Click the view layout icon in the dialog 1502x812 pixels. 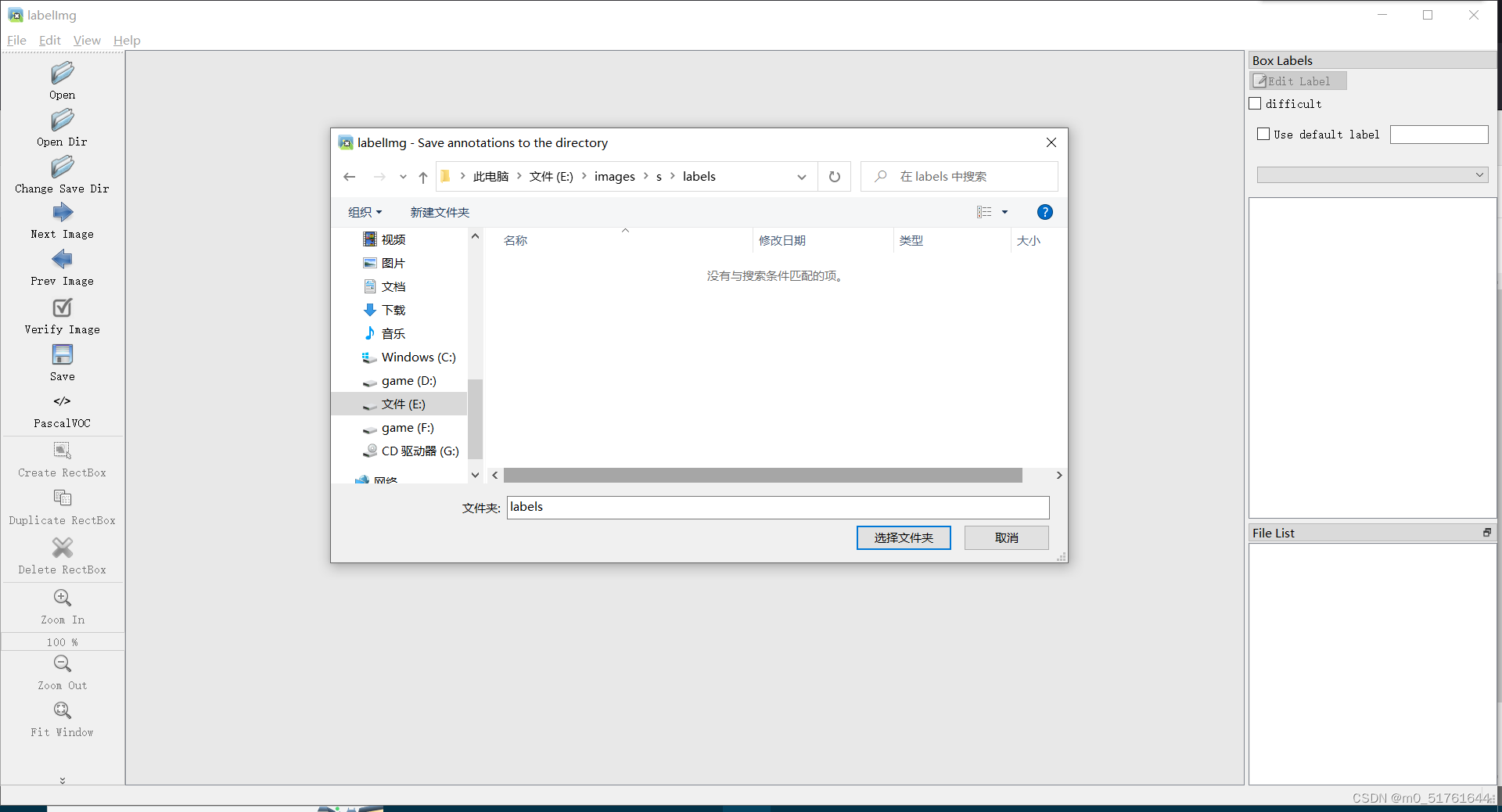tap(984, 212)
